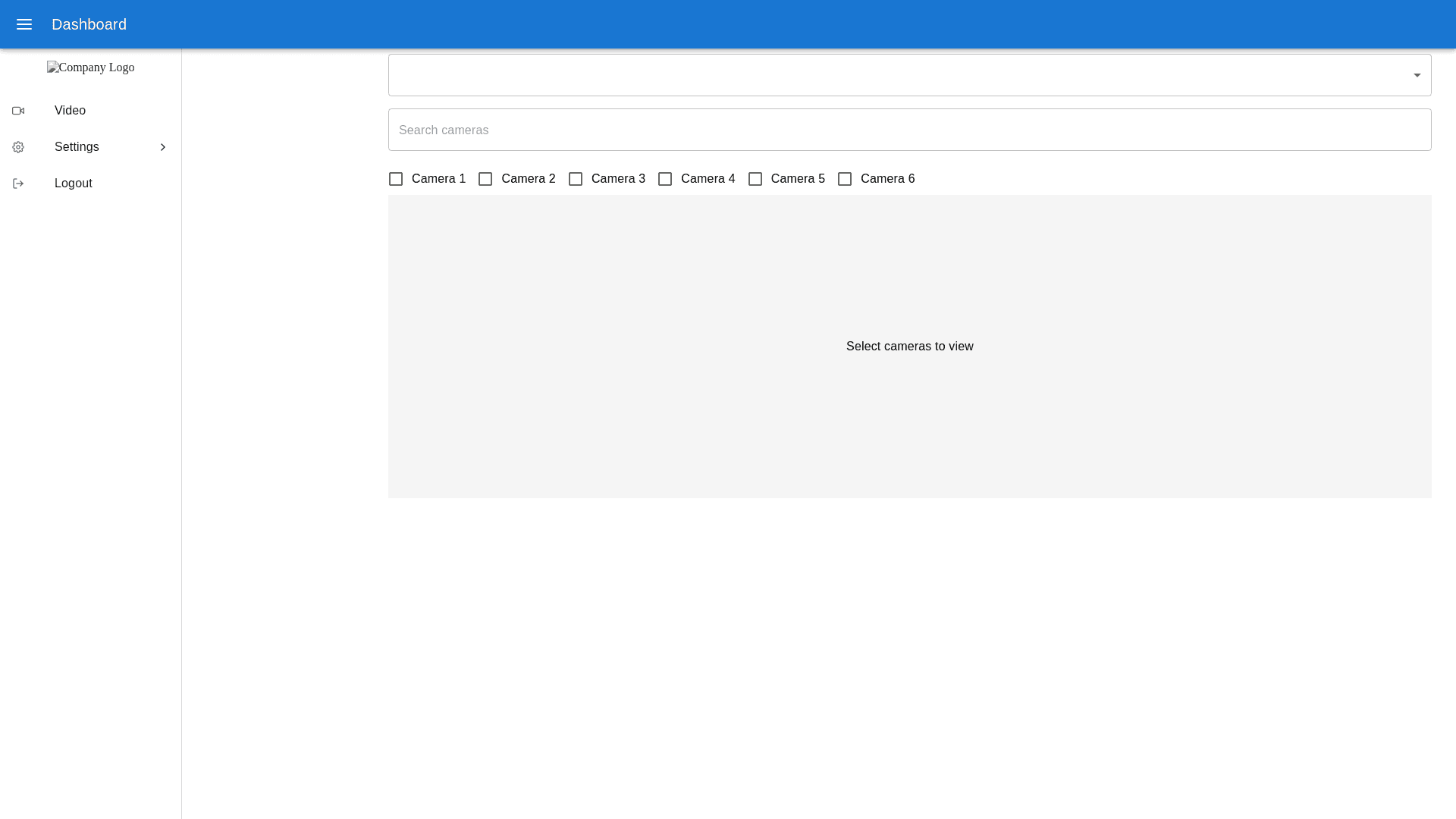This screenshot has width=1456, height=819.
Task: Open the dropdown arrow above search
Action: click(x=1417, y=75)
